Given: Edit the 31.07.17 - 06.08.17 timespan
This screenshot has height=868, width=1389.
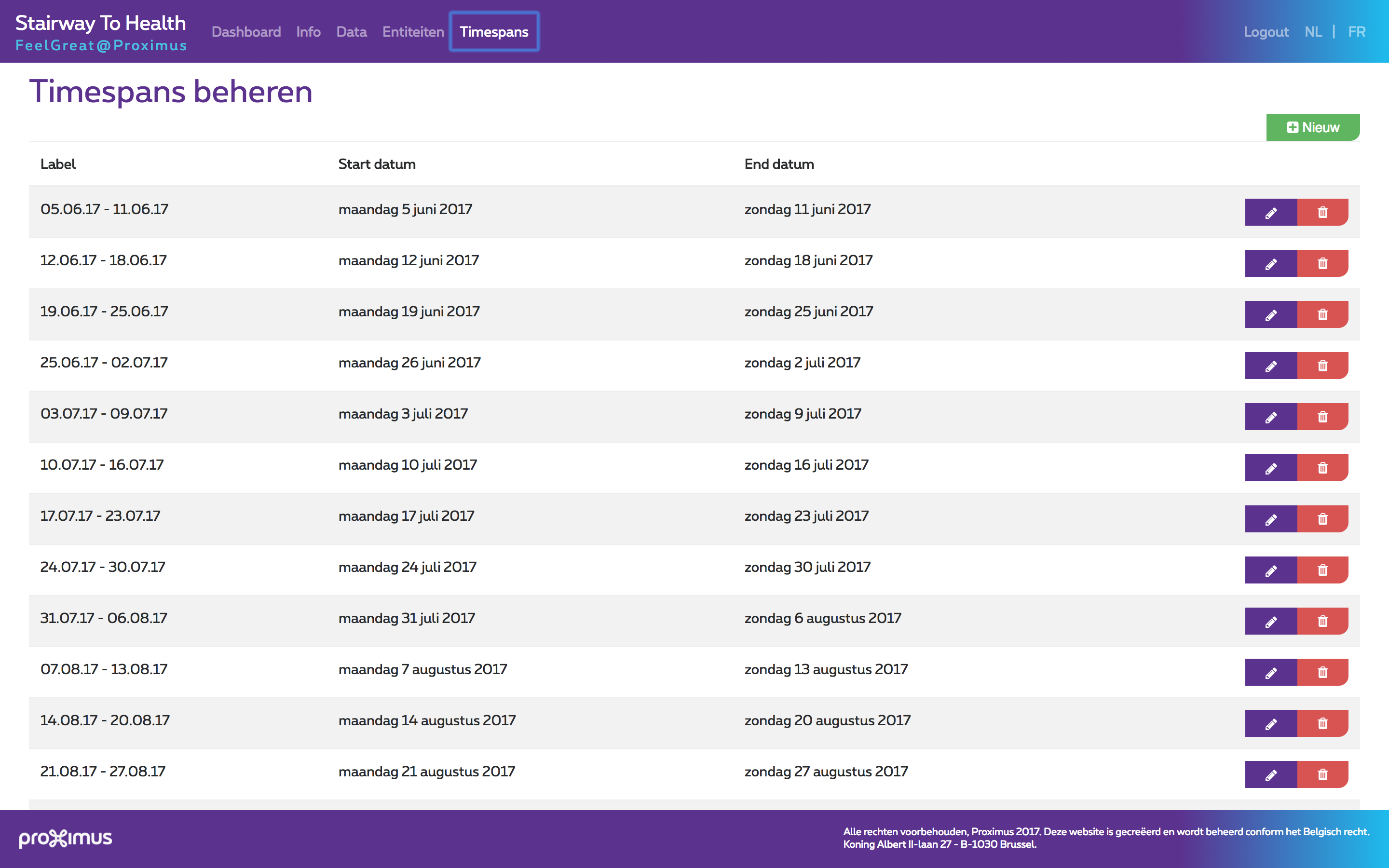Looking at the screenshot, I should pyautogui.click(x=1271, y=621).
